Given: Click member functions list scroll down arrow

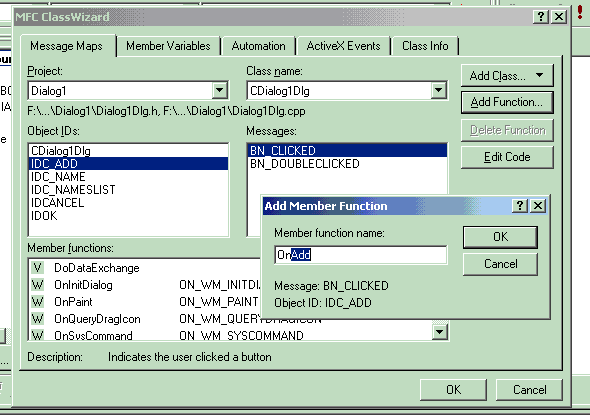Looking at the screenshot, I should click(x=439, y=332).
